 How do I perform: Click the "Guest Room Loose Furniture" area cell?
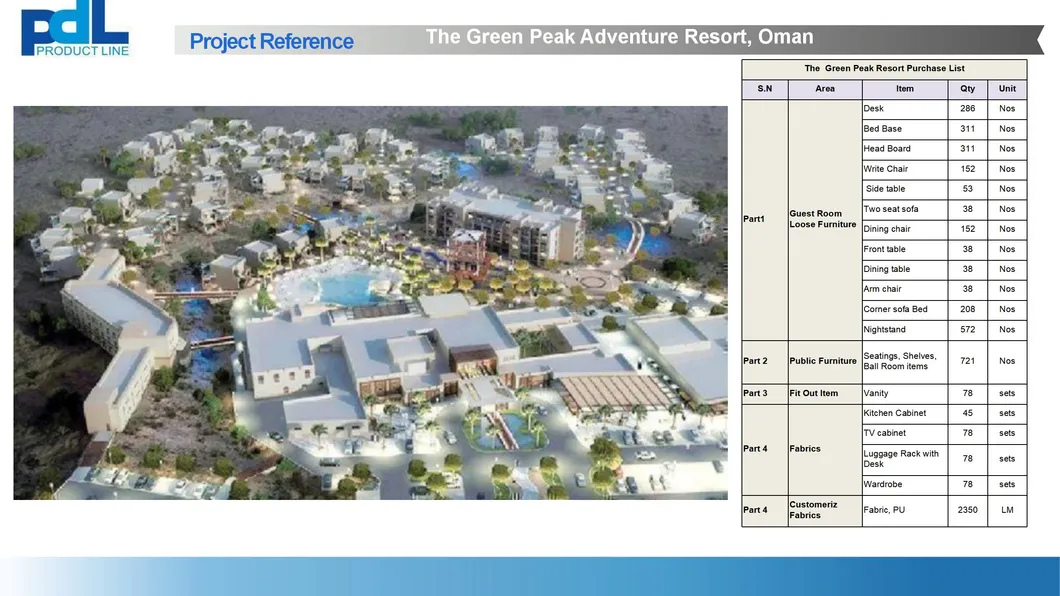coord(824,219)
